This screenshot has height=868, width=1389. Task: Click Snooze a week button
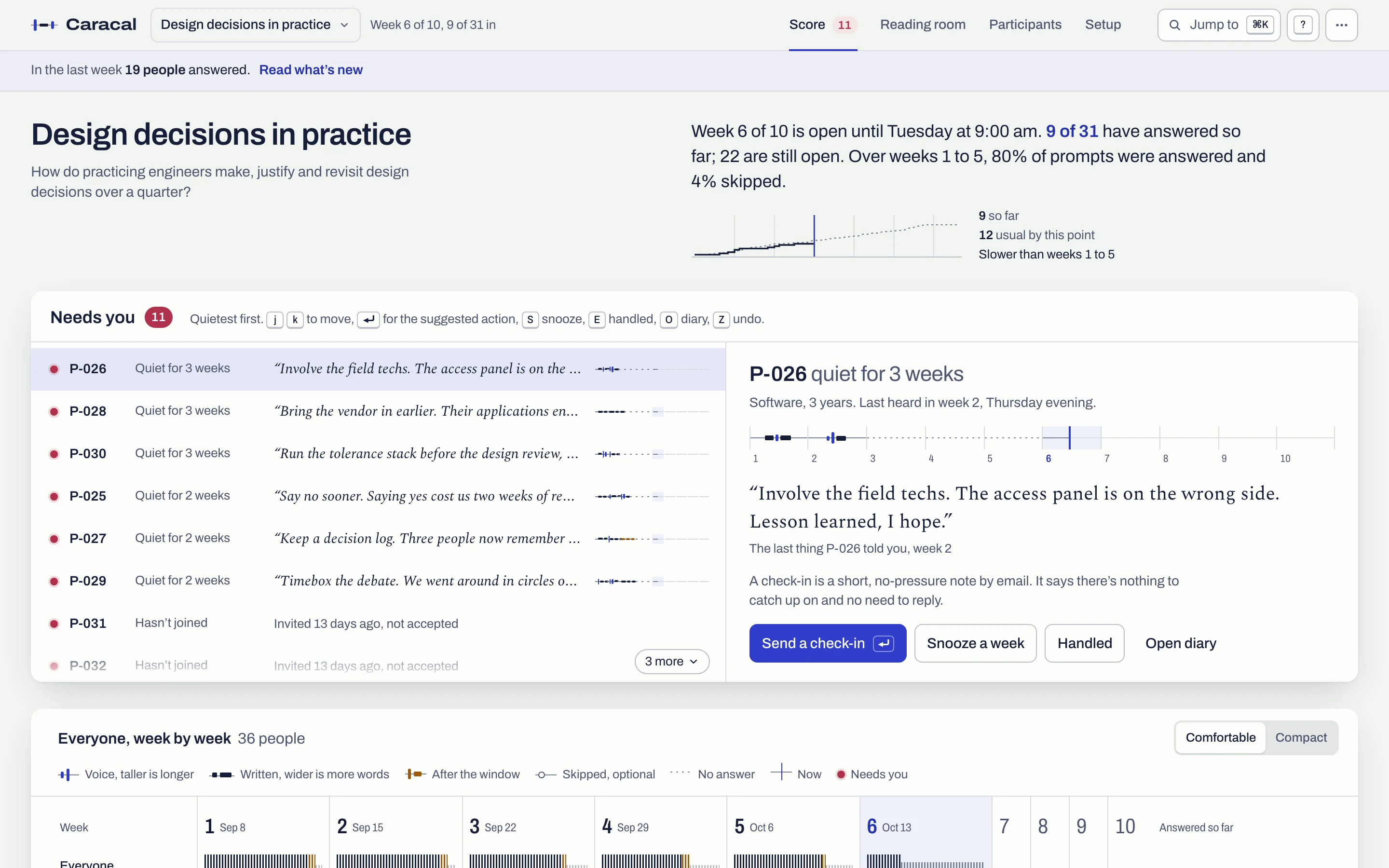click(975, 644)
